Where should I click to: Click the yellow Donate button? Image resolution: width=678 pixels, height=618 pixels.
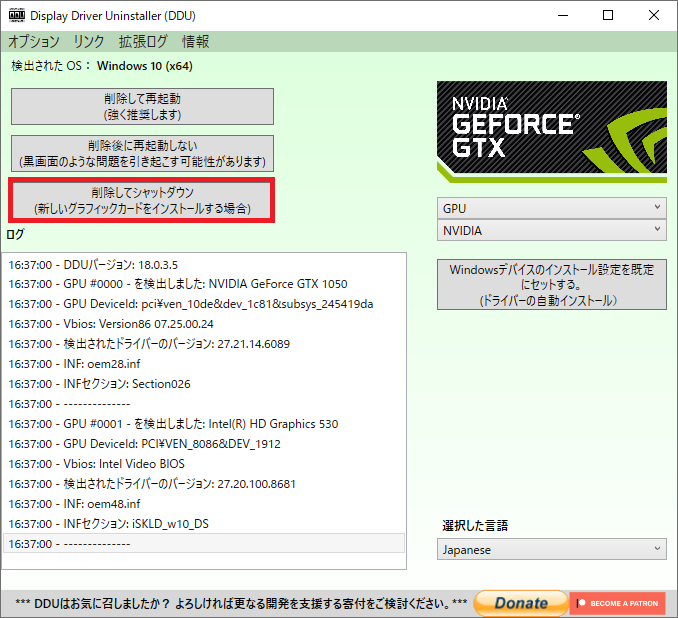[x=521, y=603]
